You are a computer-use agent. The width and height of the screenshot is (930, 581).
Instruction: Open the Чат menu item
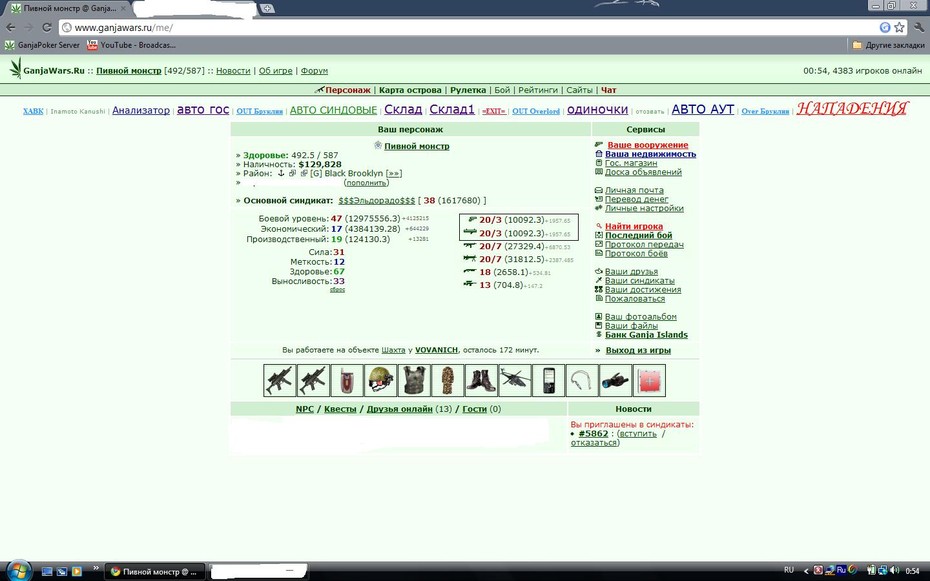point(609,90)
